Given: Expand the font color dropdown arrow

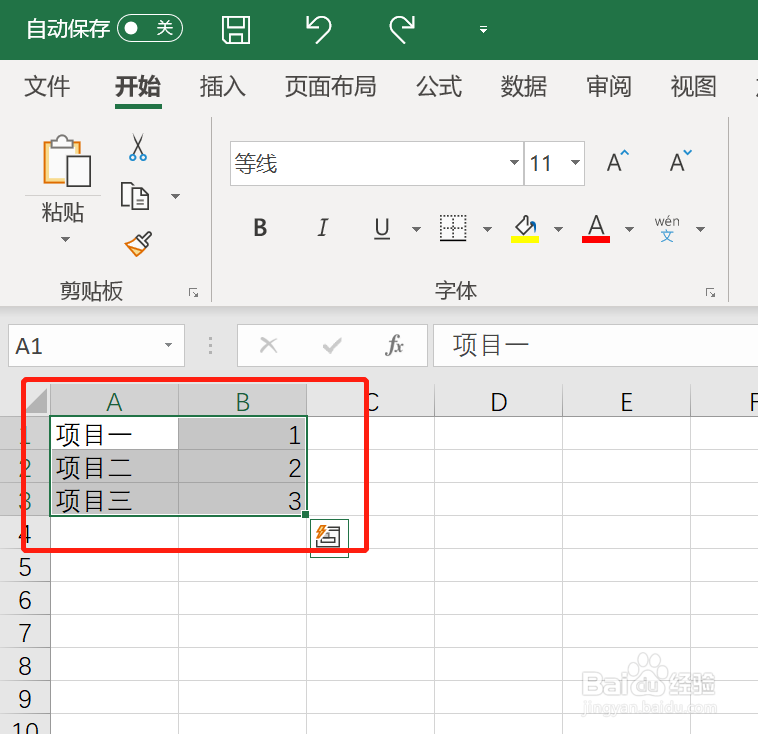Looking at the screenshot, I should pos(629,229).
